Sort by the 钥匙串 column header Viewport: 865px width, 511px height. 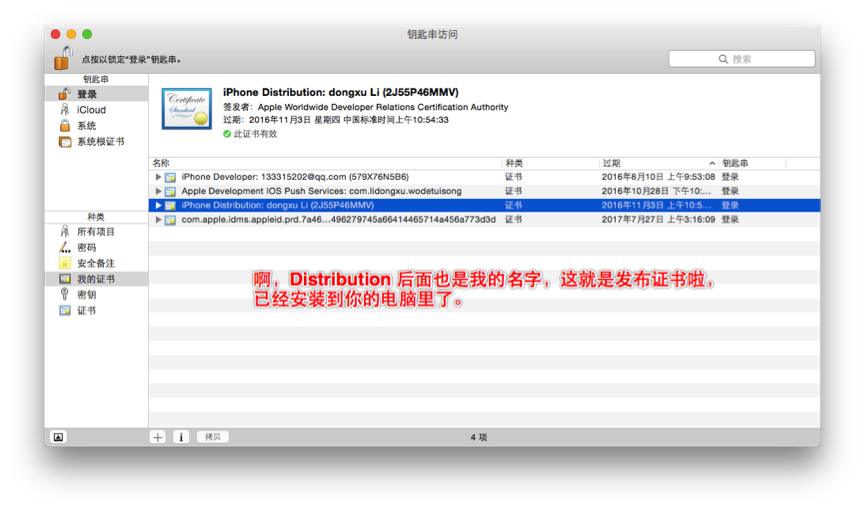click(x=752, y=163)
